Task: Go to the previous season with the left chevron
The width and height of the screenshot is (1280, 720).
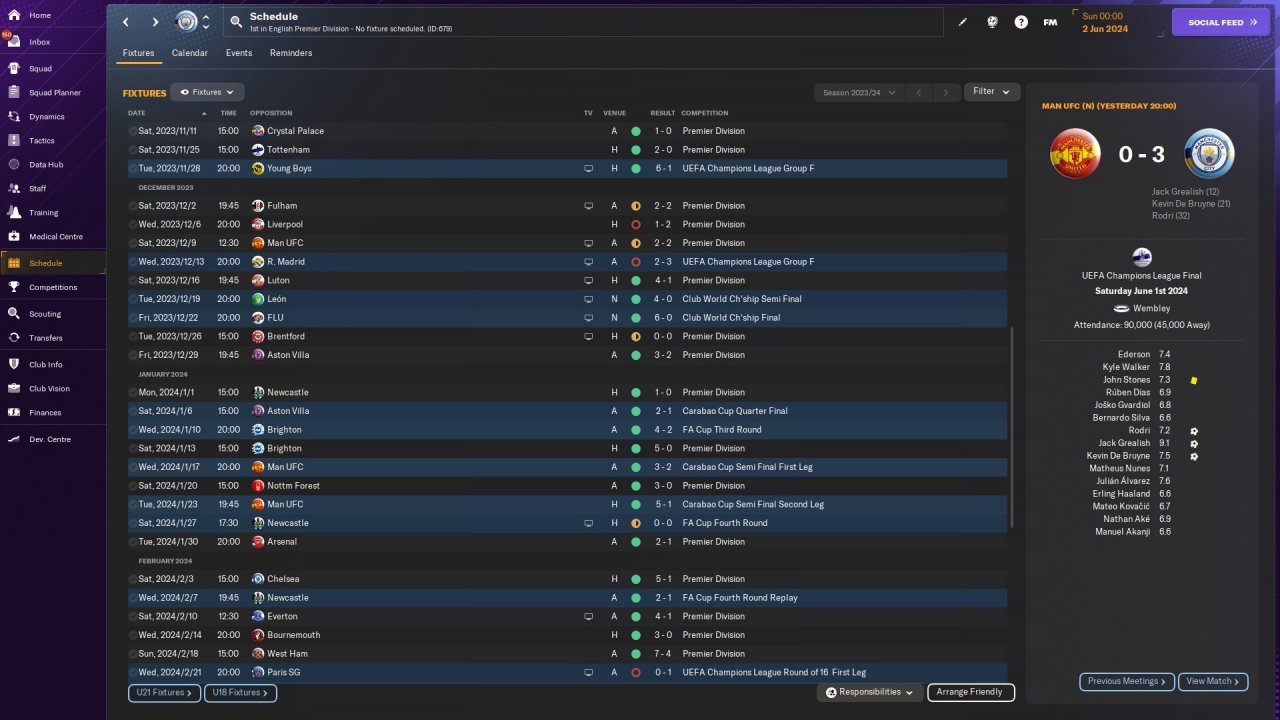Action: (x=919, y=93)
